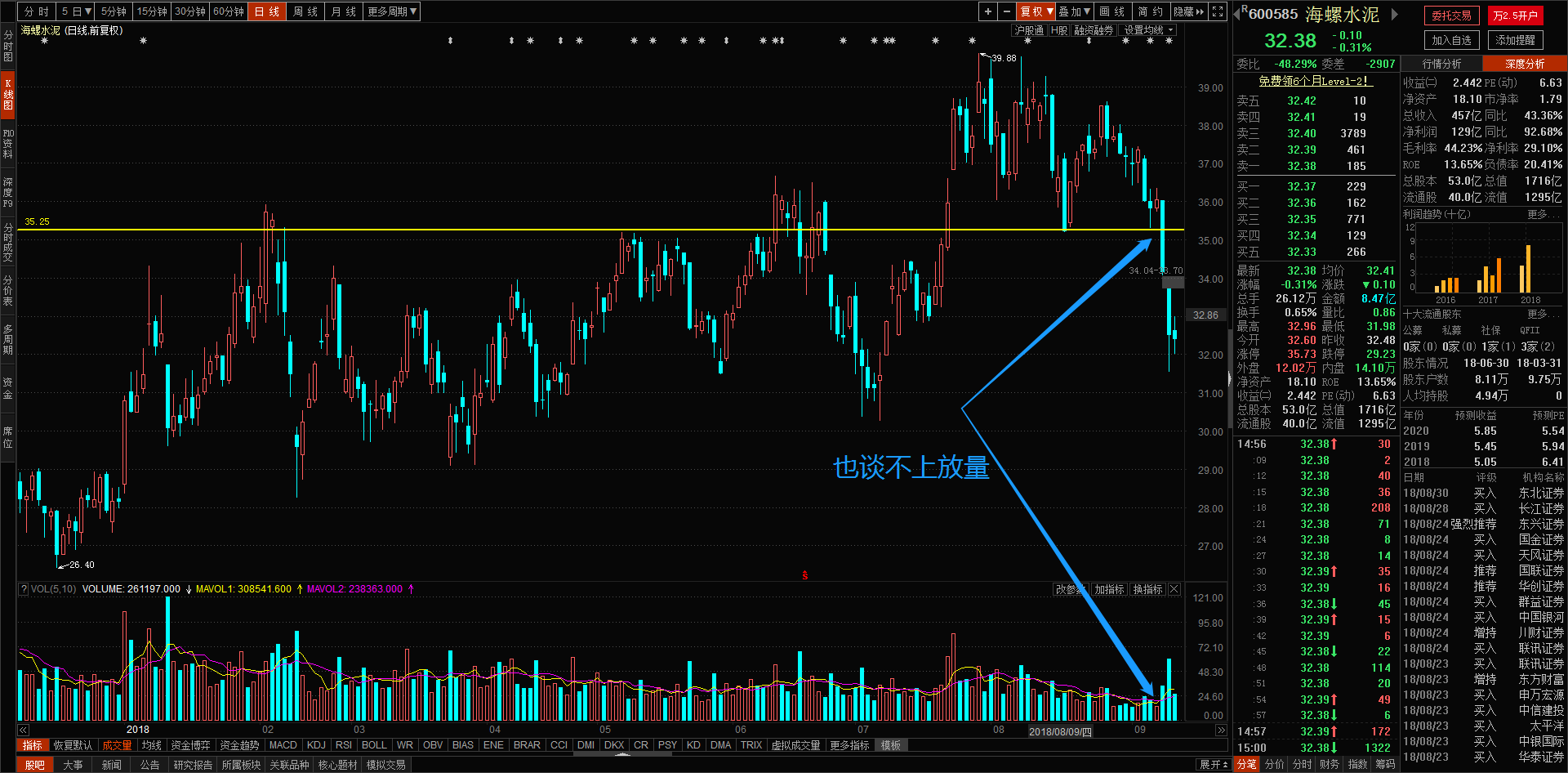Close the volume indicator panel
Viewport: 1568px width, 773px height.
tap(1174, 589)
